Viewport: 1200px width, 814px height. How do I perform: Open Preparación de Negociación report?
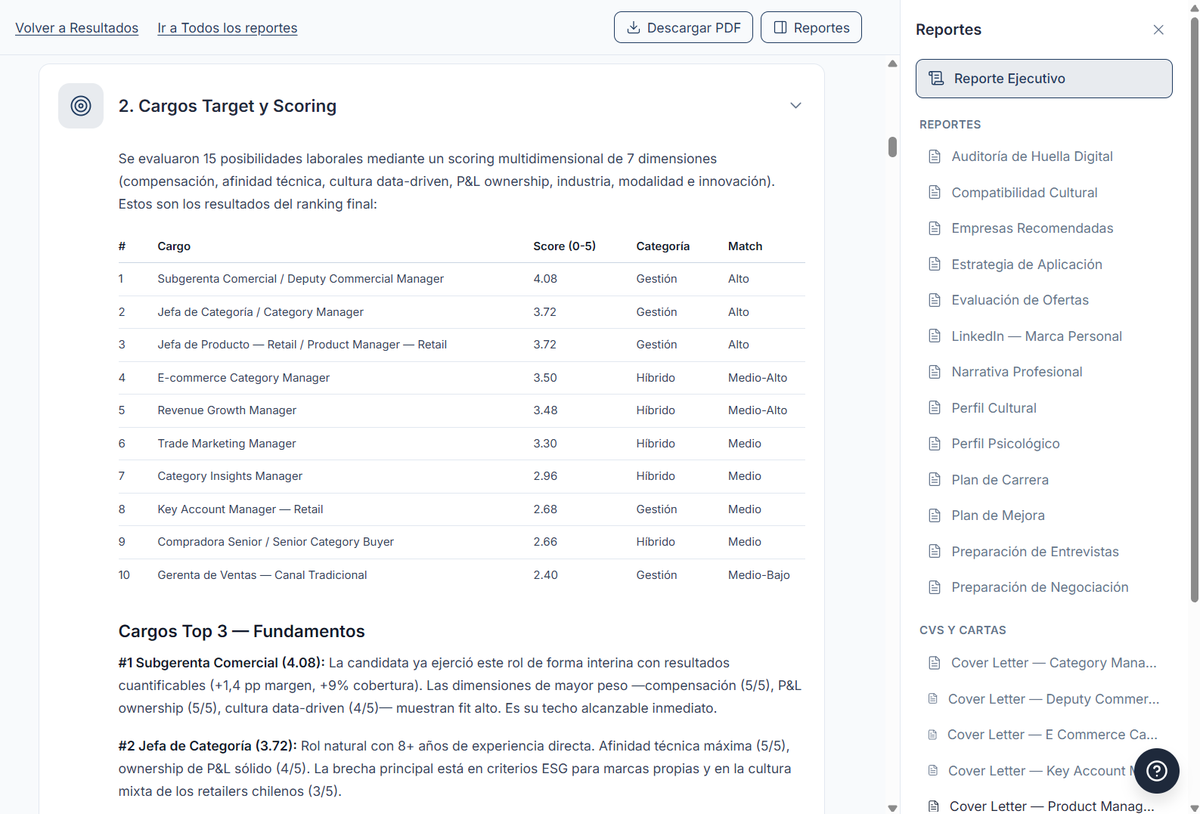(x=1039, y=588)
